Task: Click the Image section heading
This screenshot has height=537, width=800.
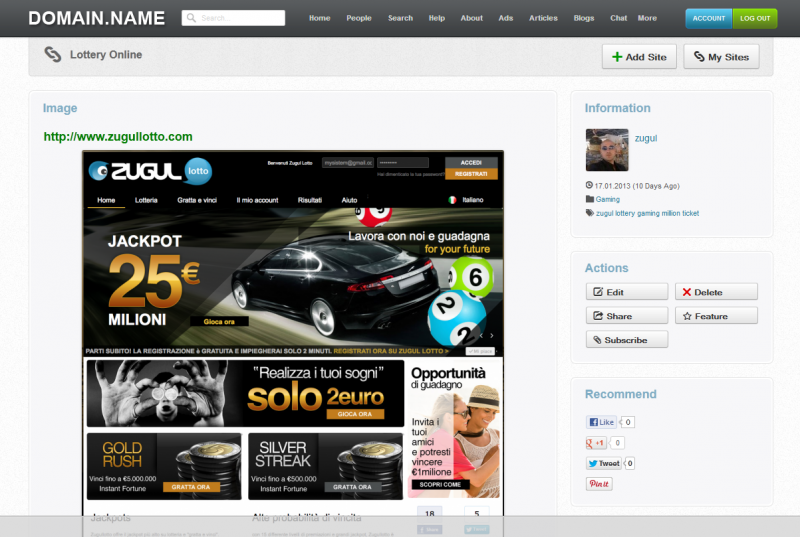Action: coord(60,108)
